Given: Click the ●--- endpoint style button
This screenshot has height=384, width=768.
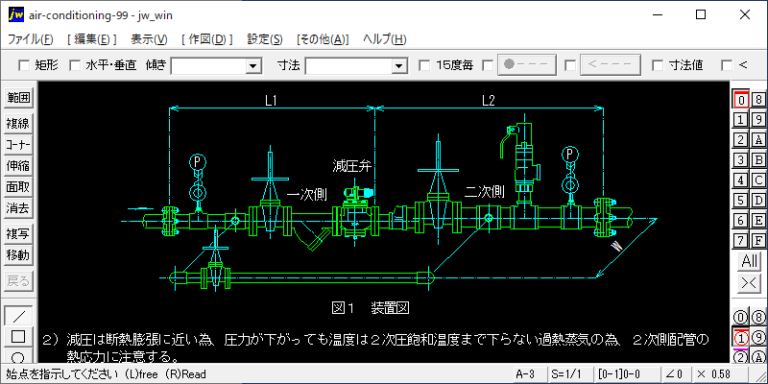Looking at the screenshot, I should pos(527,65).
